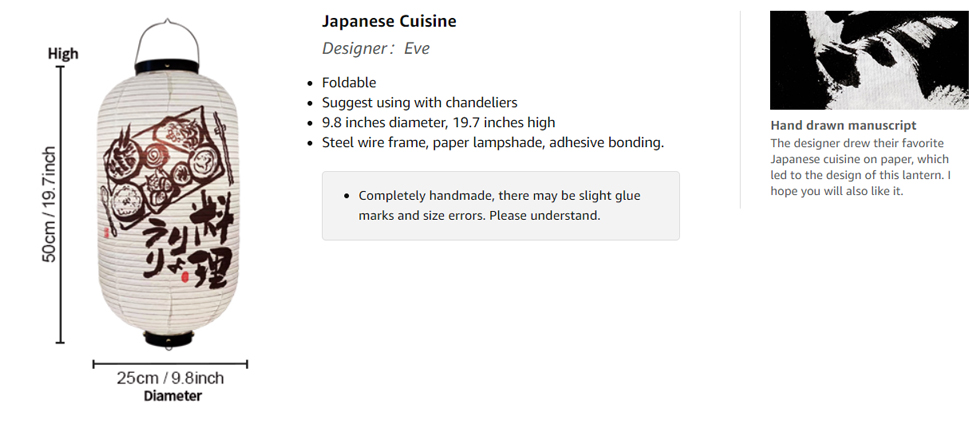Click the Steel wire frame bullet text
The width and height of the screenshot is (970, 422).
coord(493,142)
